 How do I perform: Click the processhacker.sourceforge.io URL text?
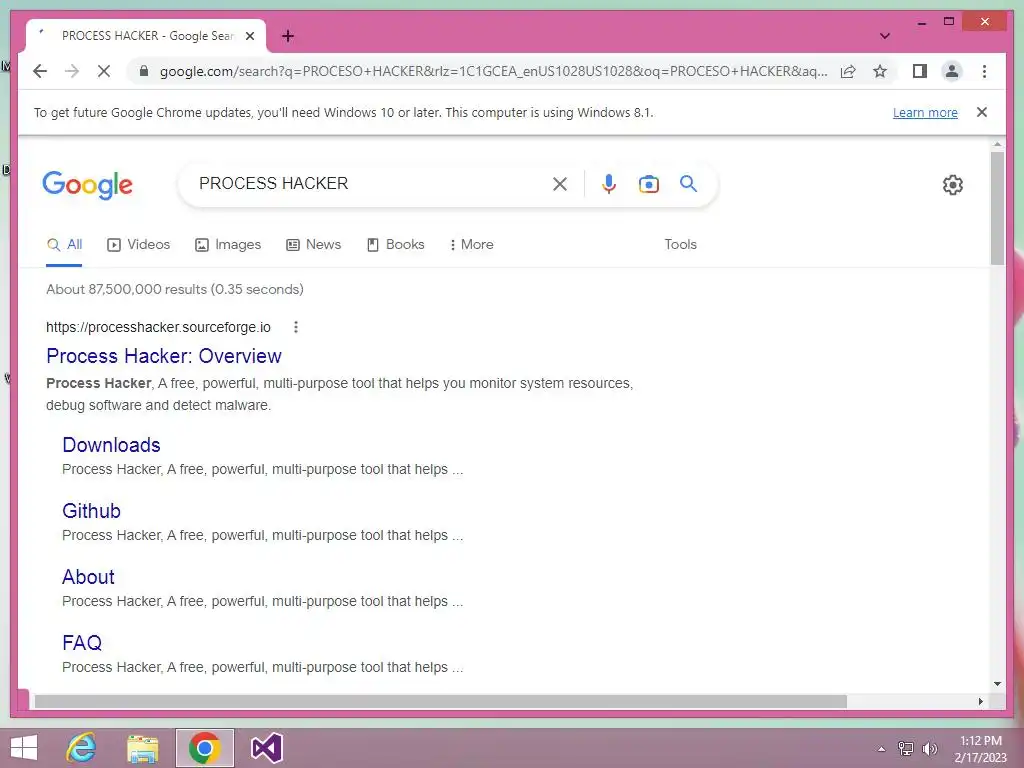click(x=158, y=327)
